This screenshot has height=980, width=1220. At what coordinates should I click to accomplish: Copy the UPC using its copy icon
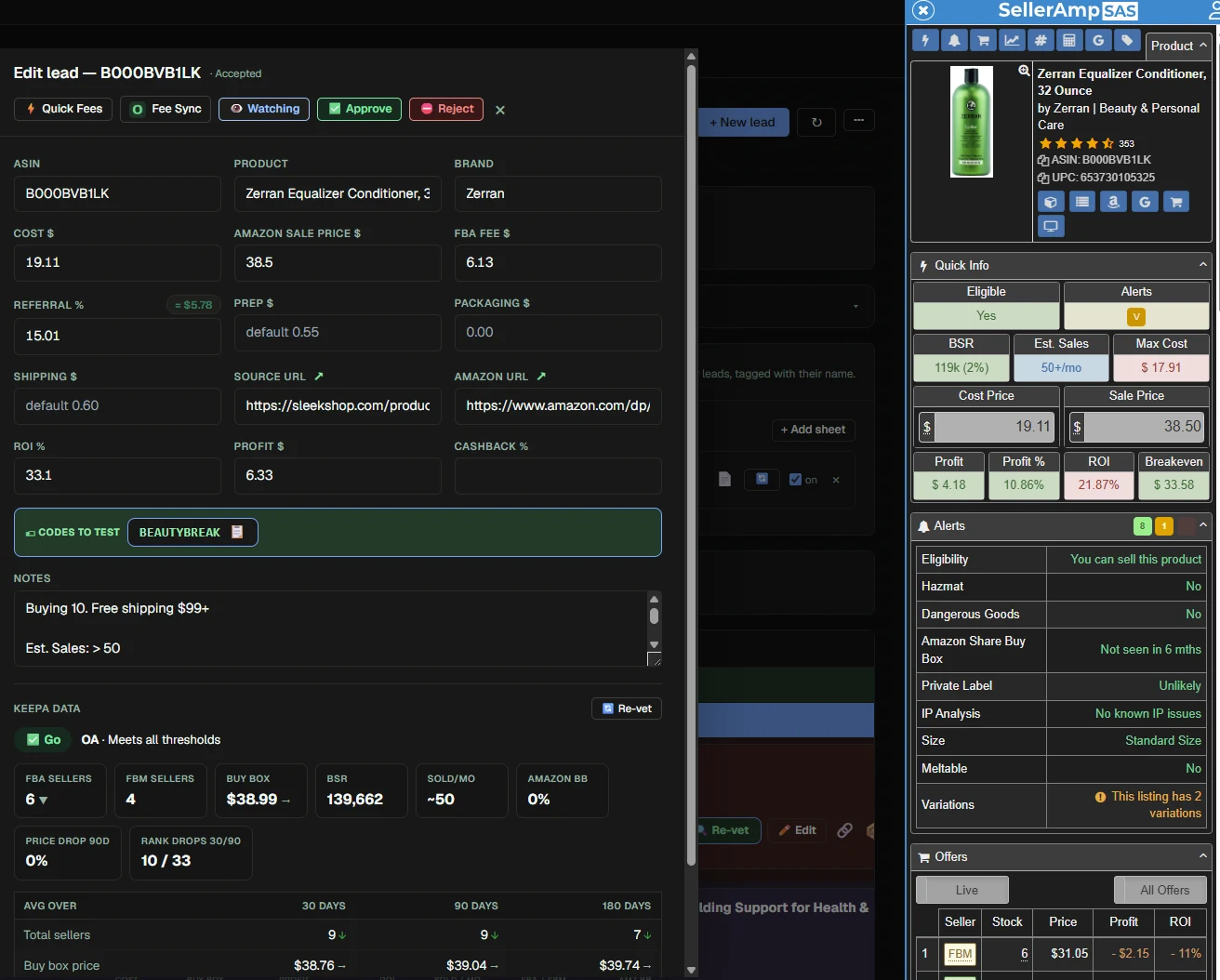[x=1043, y=178]
